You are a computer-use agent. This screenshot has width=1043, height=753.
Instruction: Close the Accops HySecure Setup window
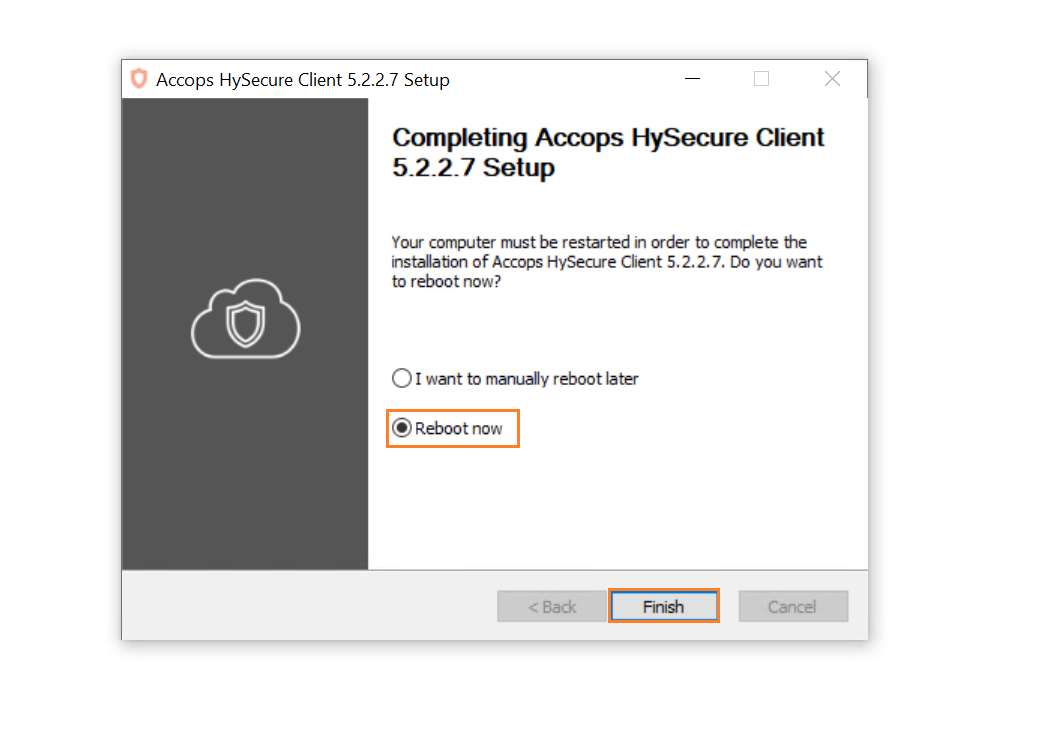tap(832, 78)
